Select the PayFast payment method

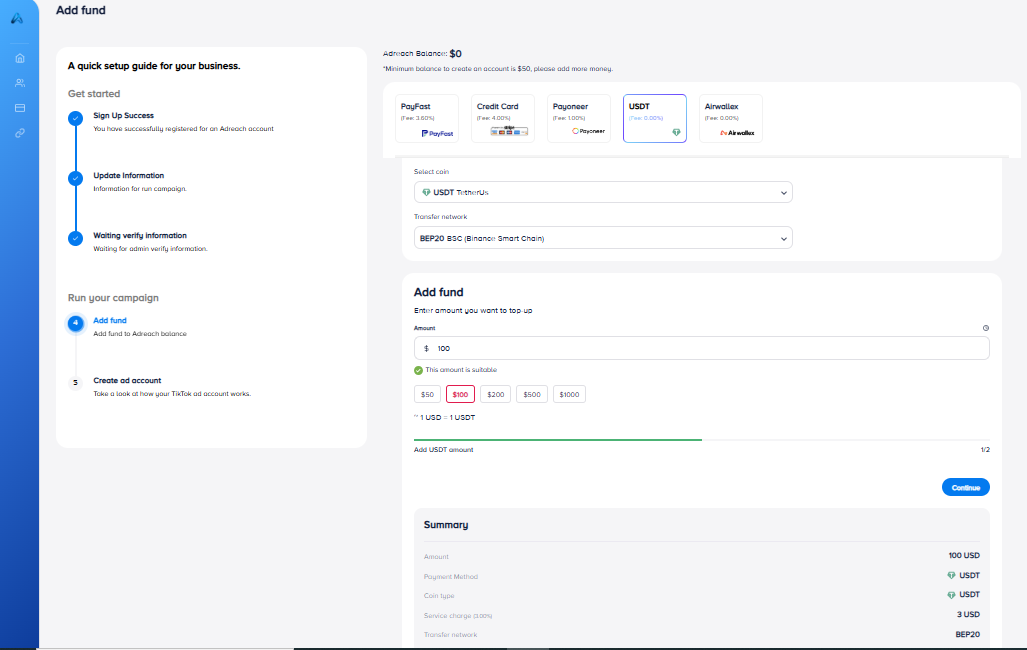(427, 119)
